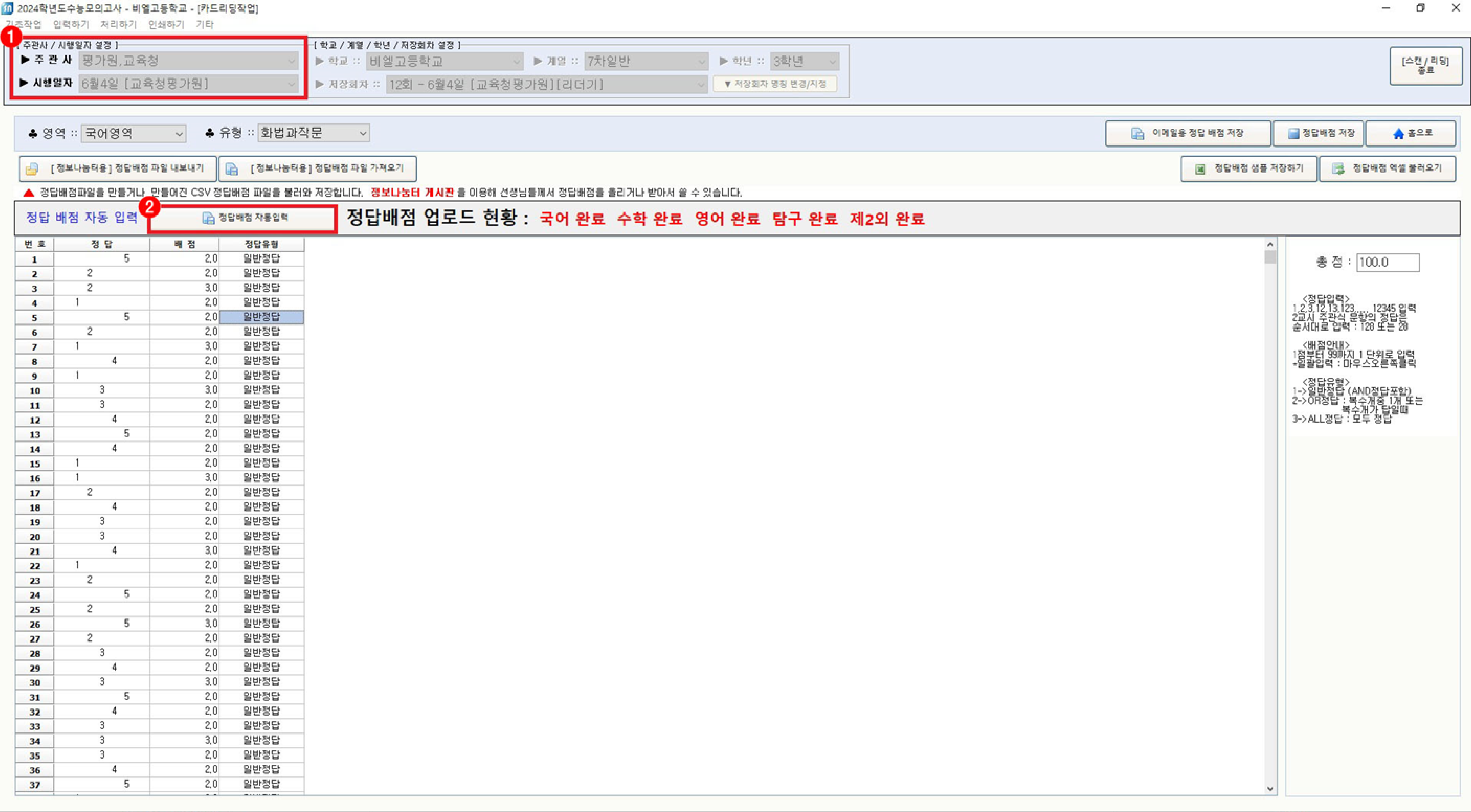The height and width of the screenshot is (812, 1471).
Task: Click the Excel icon on 정답배점 샘플 저장하기
Action: (1200, 169)
